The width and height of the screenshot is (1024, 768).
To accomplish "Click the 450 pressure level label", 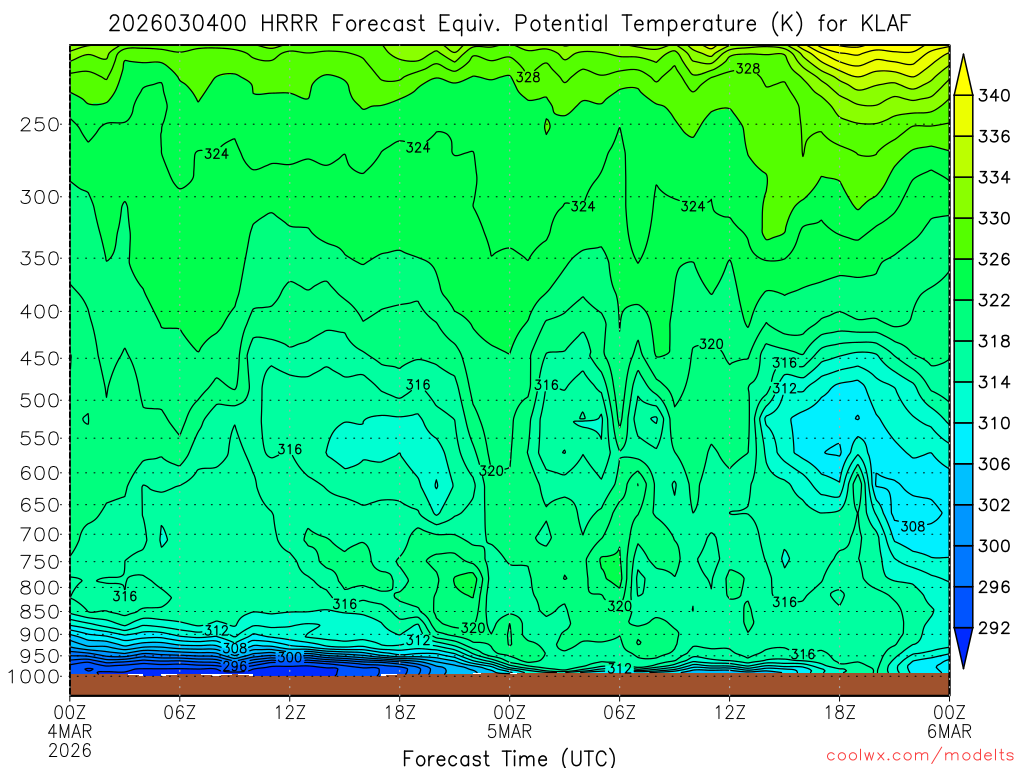I will [x=39, y=359].
